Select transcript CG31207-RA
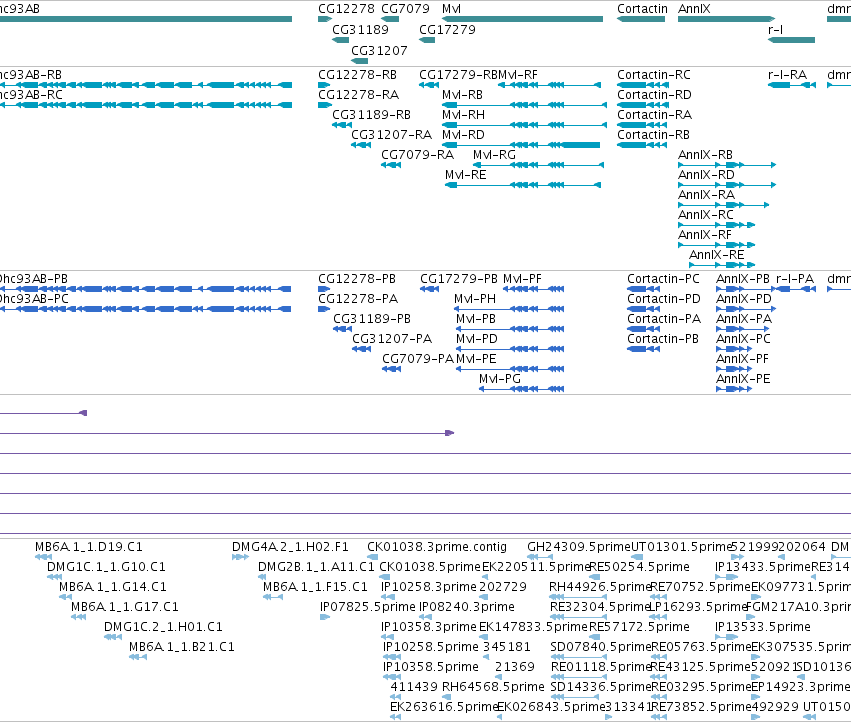851x722 pixels. point(360,145)
